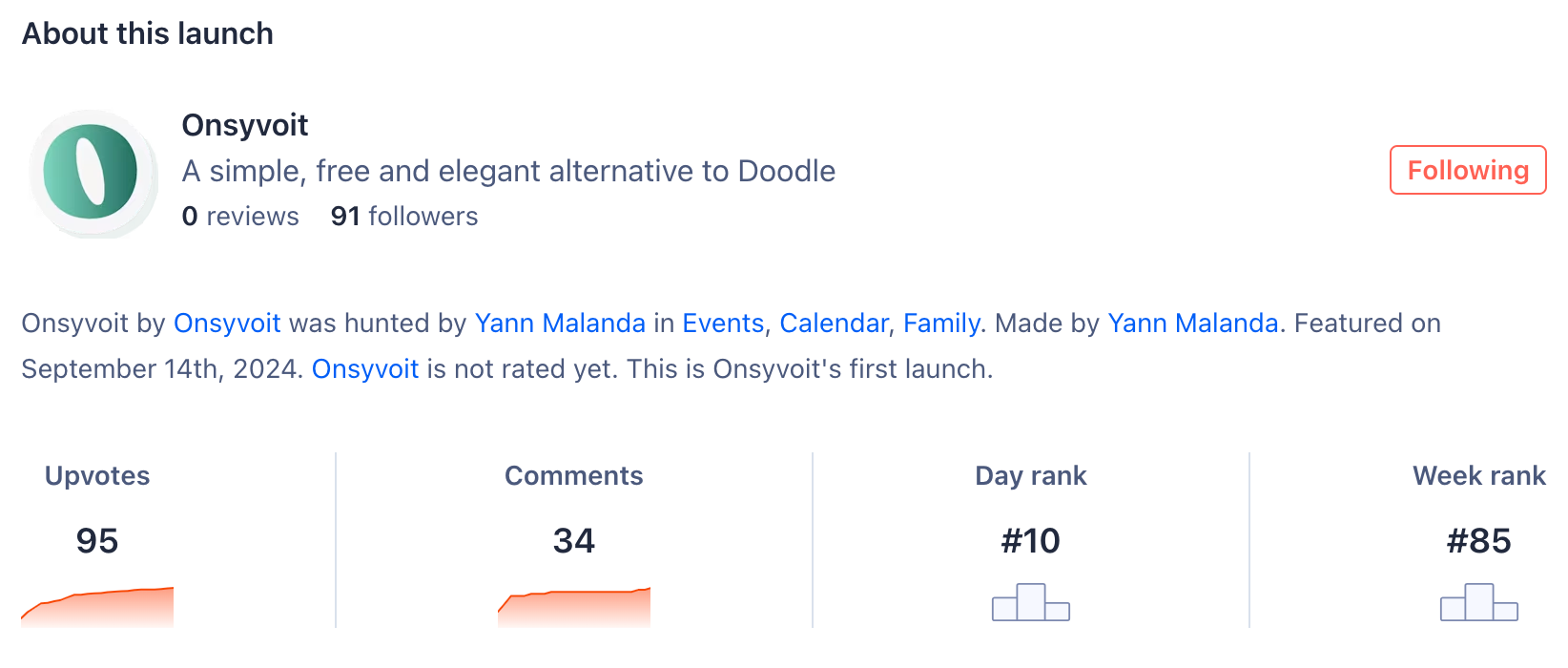Open the Calendar category link
1568x668 pixels.
tap(835, 324)
